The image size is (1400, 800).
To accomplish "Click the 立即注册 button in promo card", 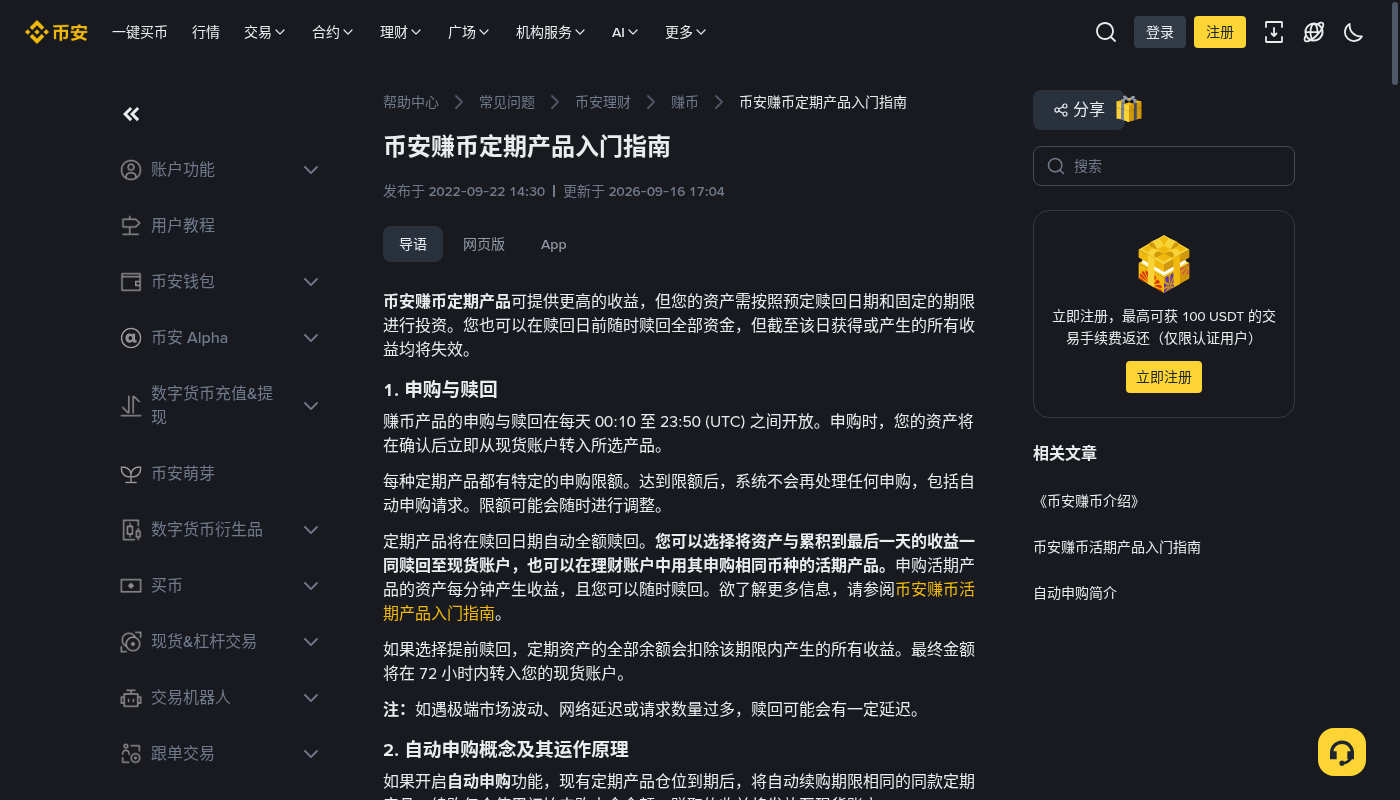I will 1164,377.
